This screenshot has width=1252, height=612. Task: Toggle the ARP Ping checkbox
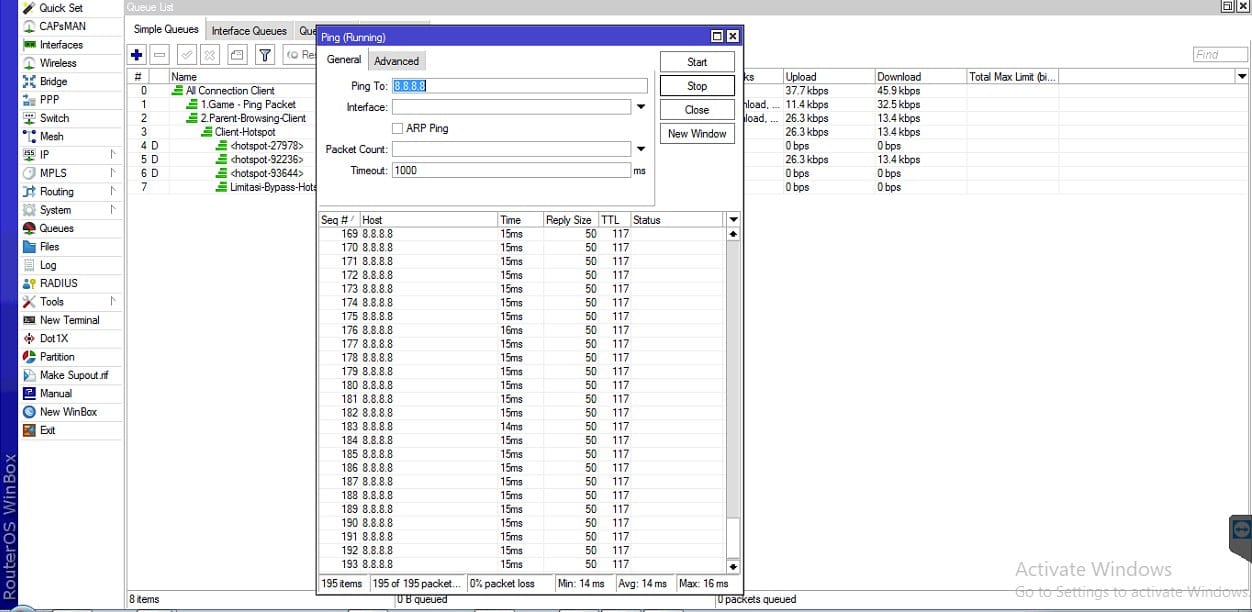pyautogui.click(x=398, y=128)
